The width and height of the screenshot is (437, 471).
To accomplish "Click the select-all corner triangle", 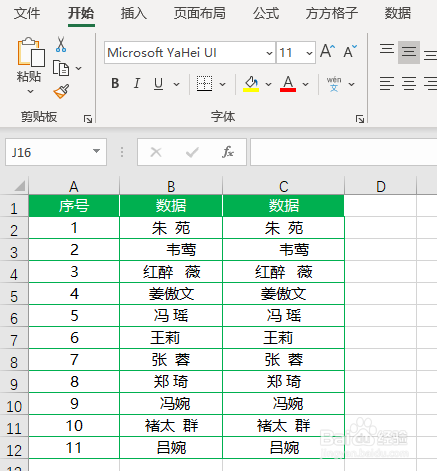I will click(x=20, y=186).
